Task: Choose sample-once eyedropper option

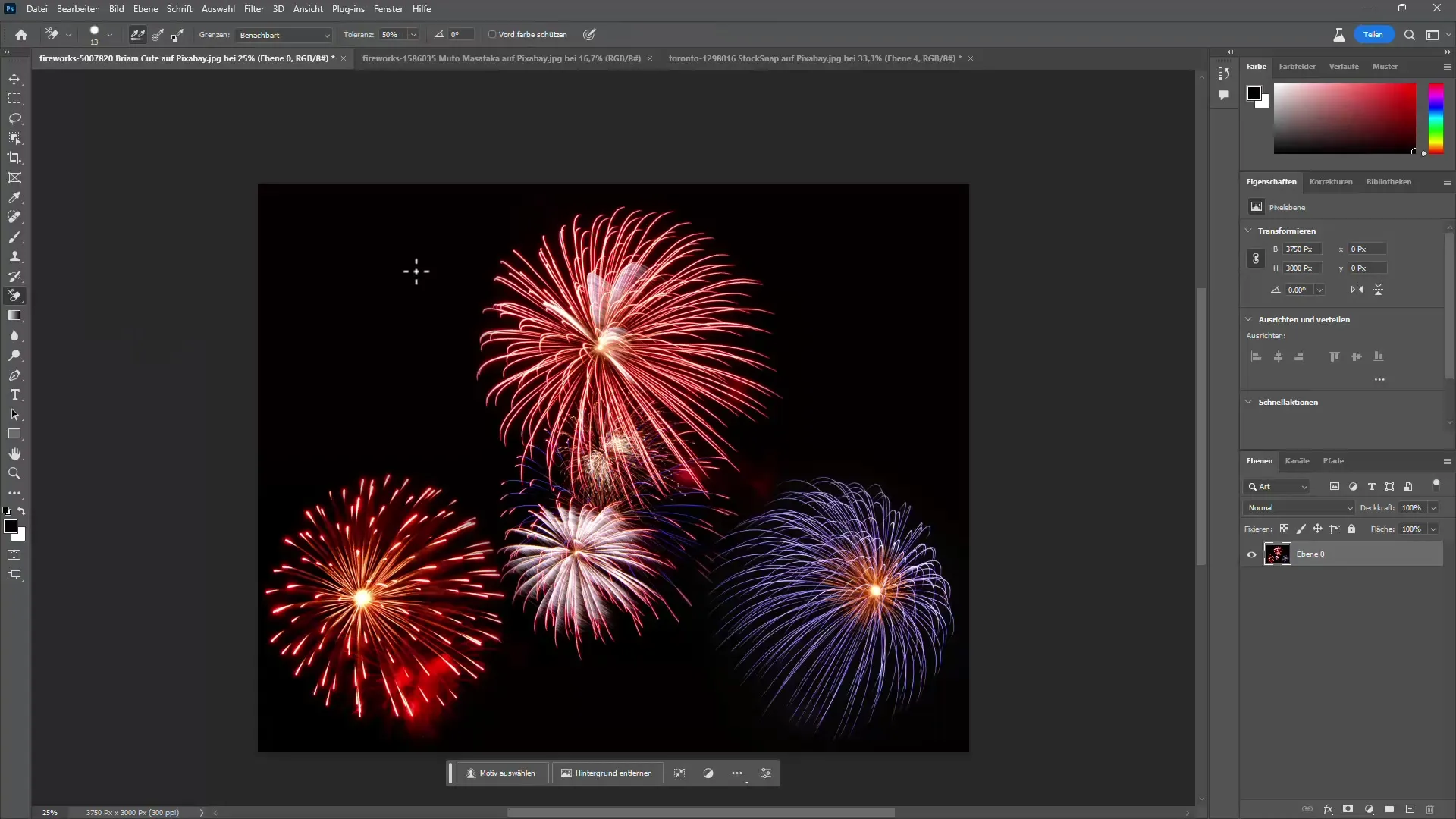Action: (x=157, y=34)
